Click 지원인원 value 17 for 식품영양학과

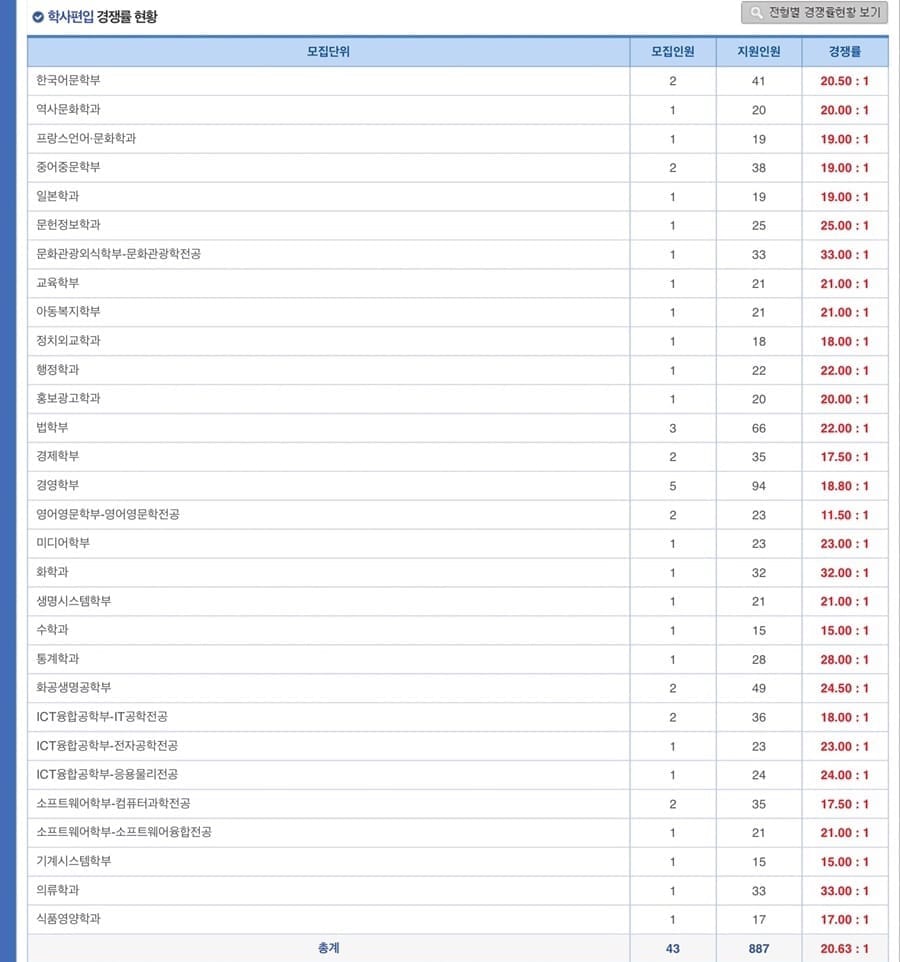758,919
